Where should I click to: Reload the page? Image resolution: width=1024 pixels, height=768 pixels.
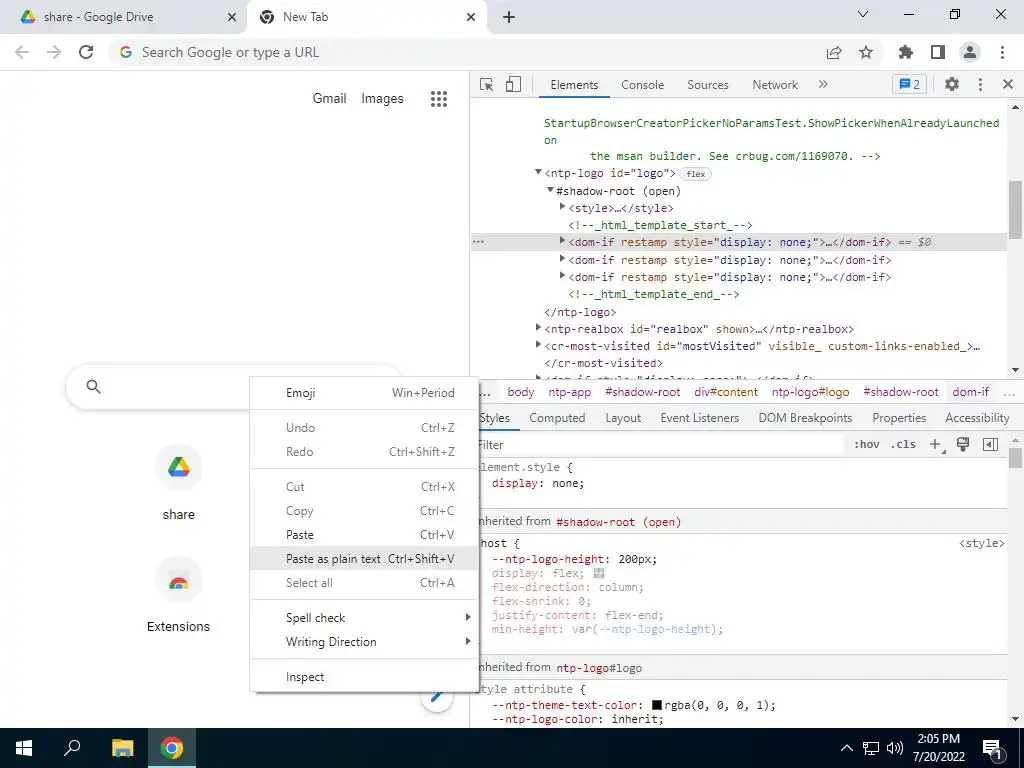(86, 52)
